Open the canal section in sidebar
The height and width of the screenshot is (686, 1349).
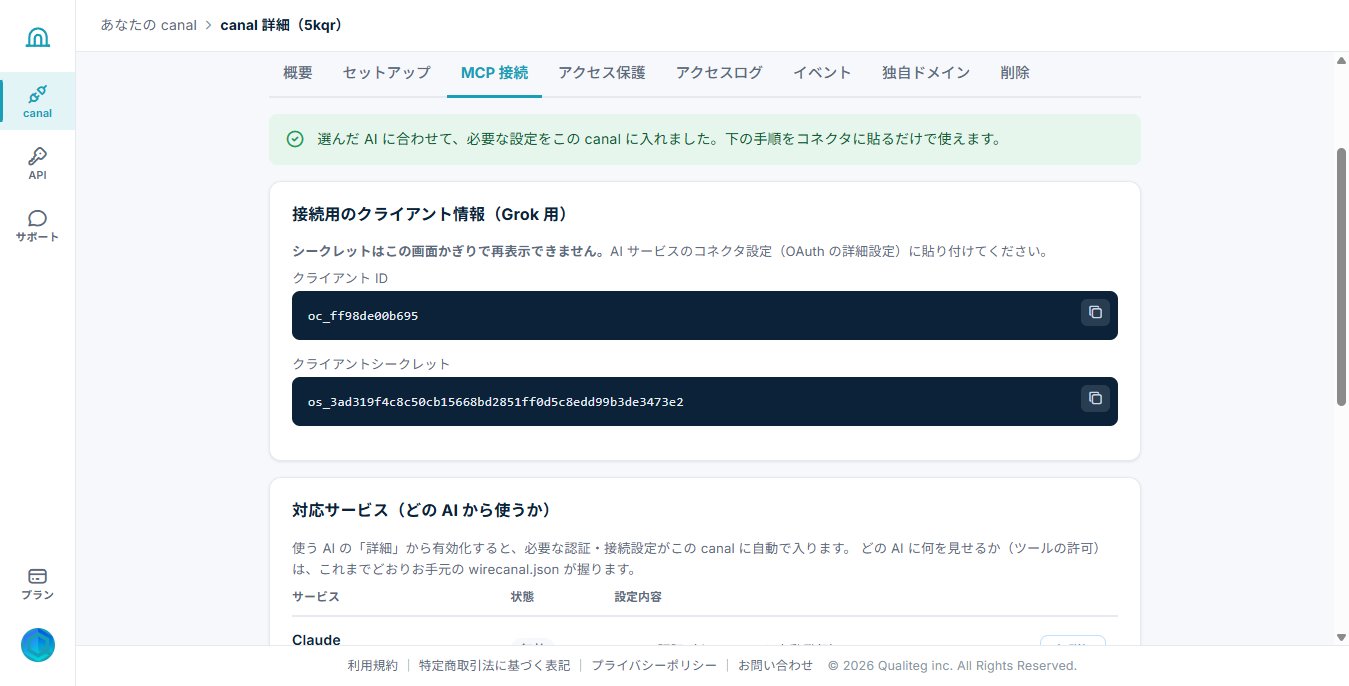pyautogui.click(x=38, y=101)
